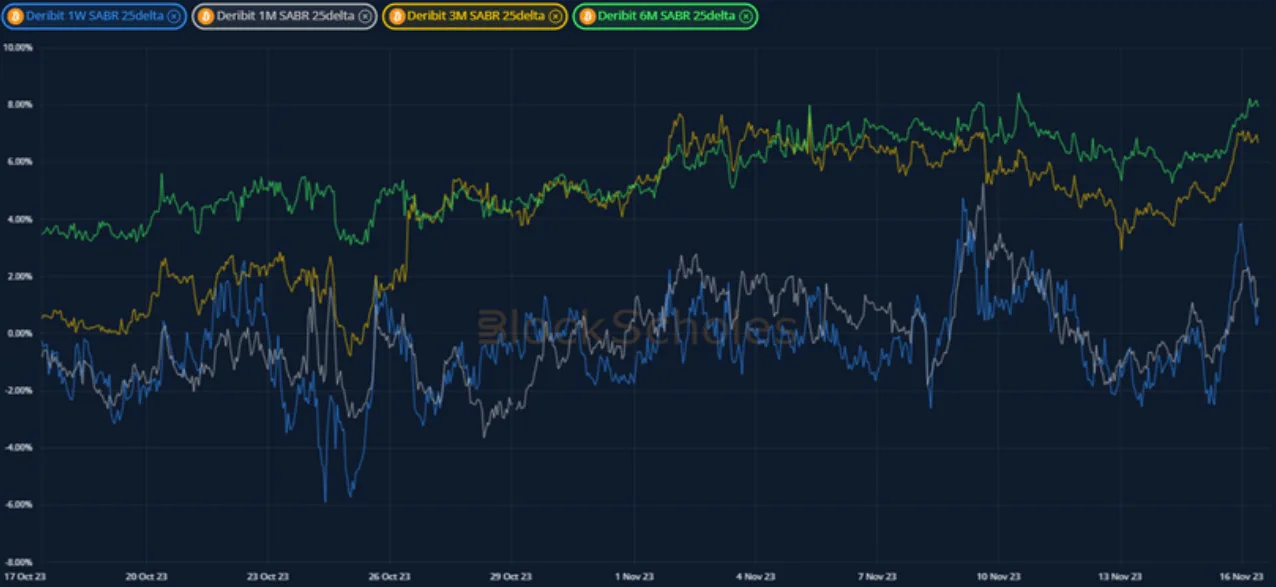Select the Deribit 1W SABR 25delta label
The height and width of the screenshot is (587, 1276).
point(95,16)
